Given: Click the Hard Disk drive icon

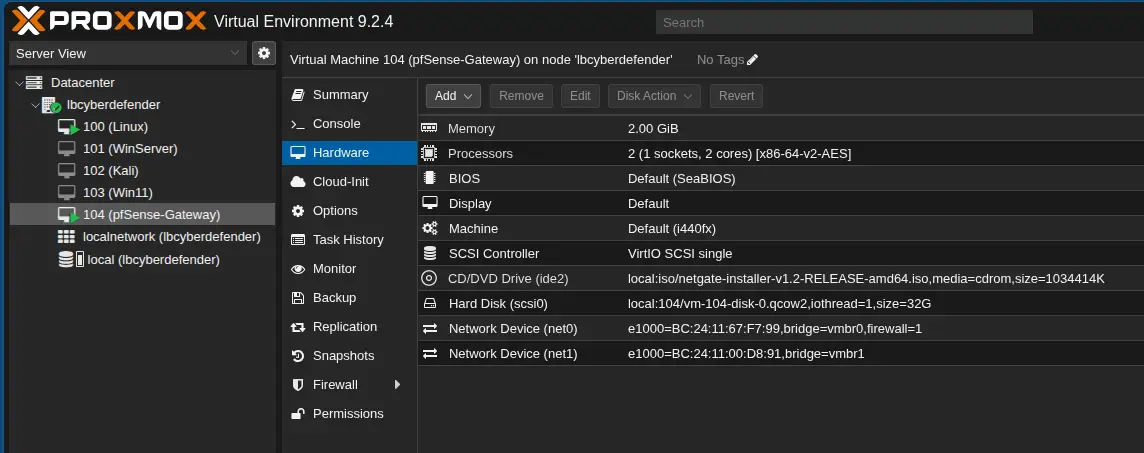Looking at the screenshot, I should 430,303.
